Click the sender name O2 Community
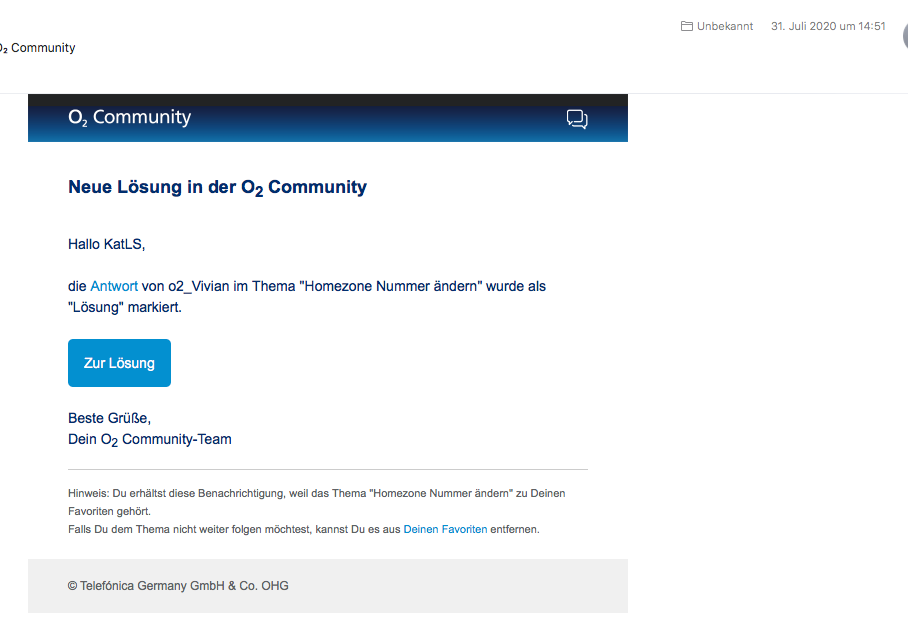The width and height of the screenshot is (908, 642). [x=38, y=48]
